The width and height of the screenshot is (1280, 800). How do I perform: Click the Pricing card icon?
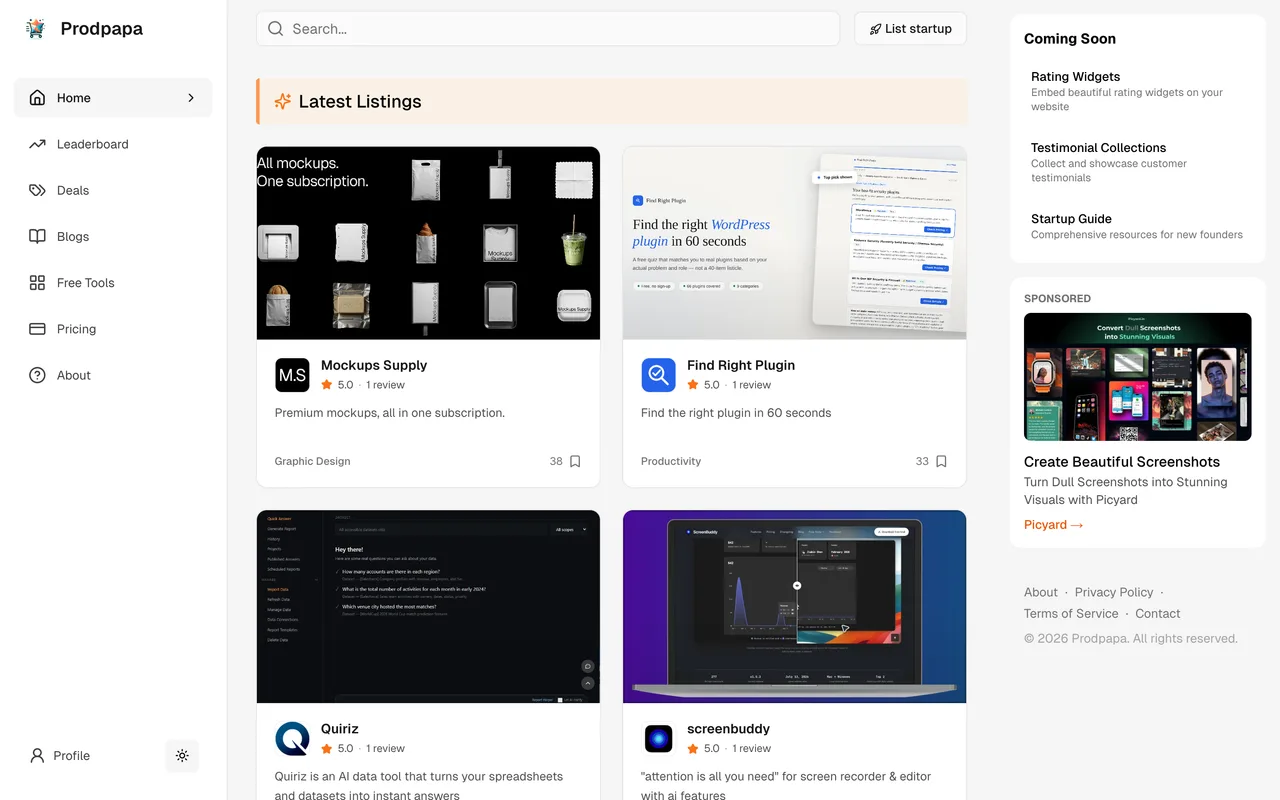point(37,329)
